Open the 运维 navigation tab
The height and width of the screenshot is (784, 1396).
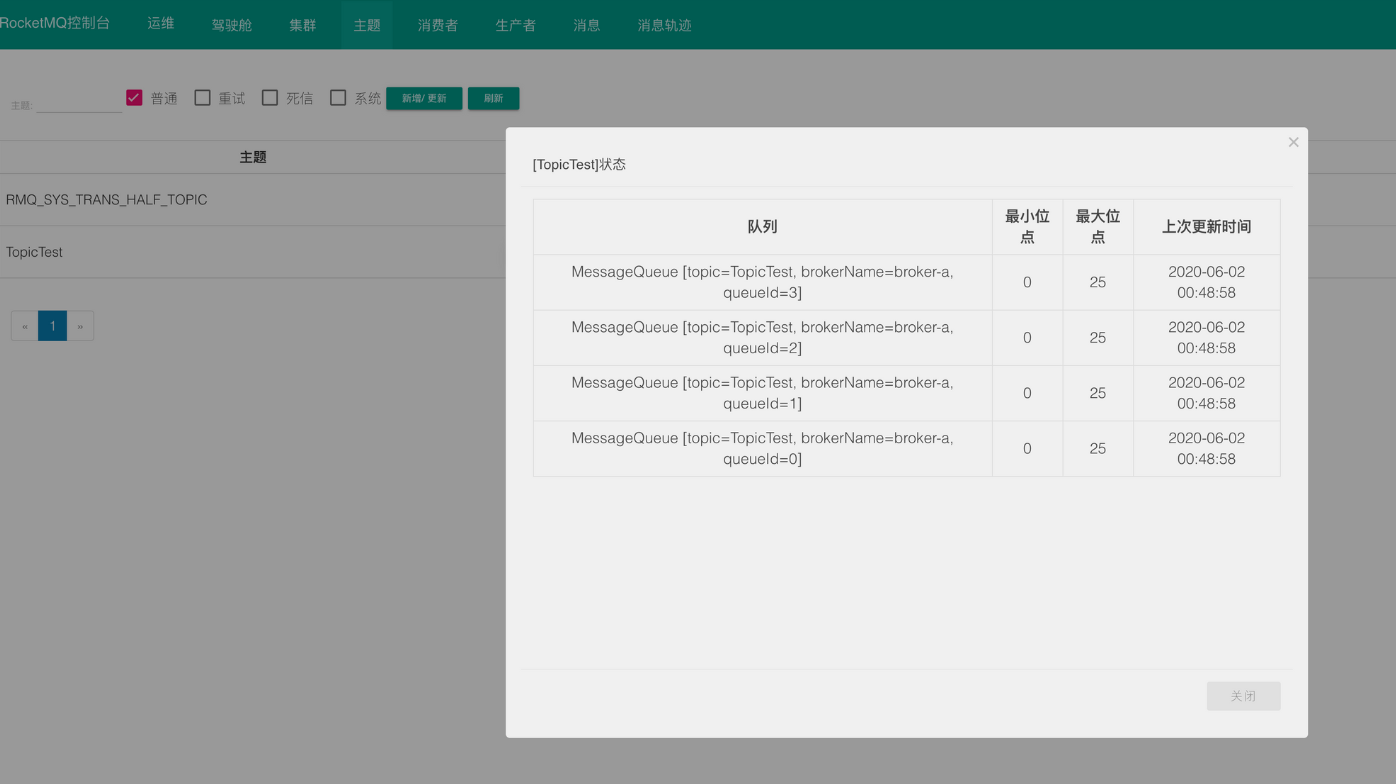(x=161, y=23)
